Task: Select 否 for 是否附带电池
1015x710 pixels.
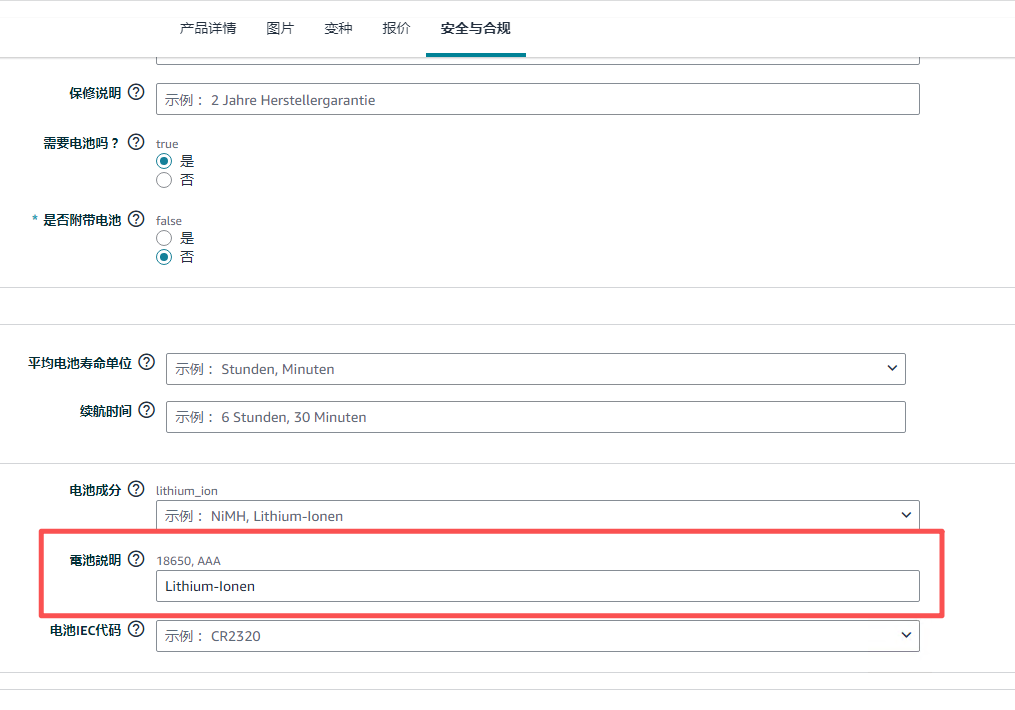Action: (x=164, y=257)
